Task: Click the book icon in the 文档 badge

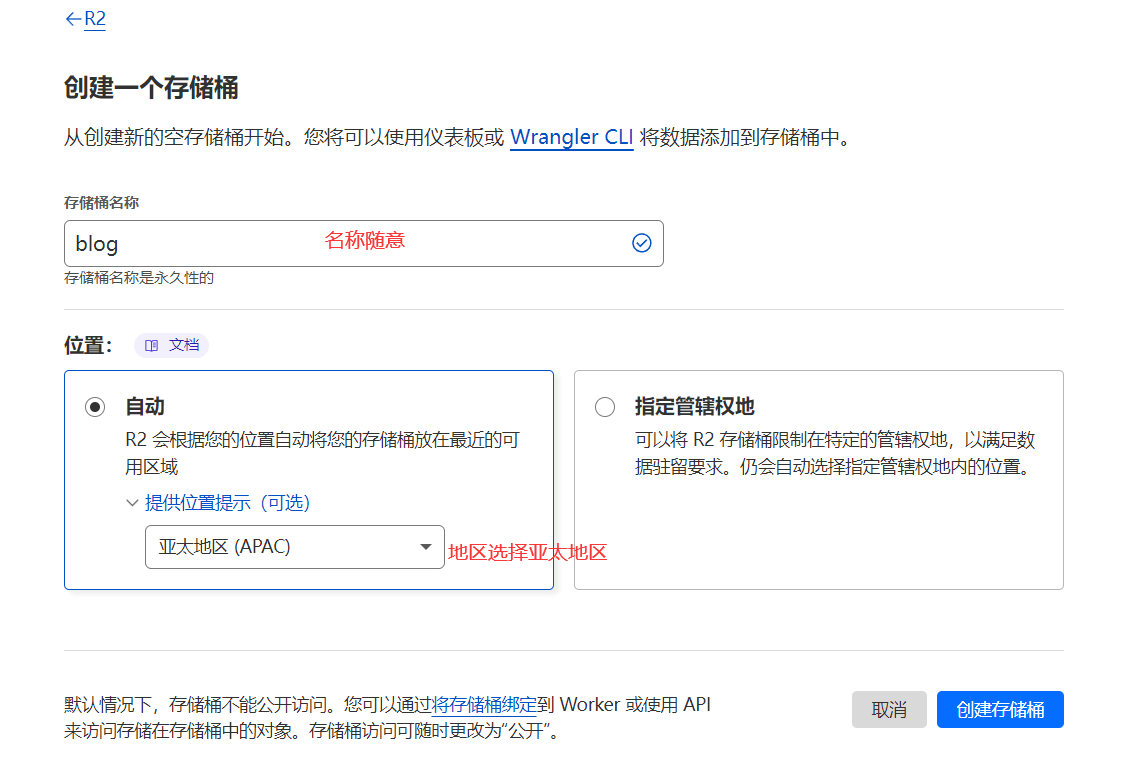Action: point(152,345)
